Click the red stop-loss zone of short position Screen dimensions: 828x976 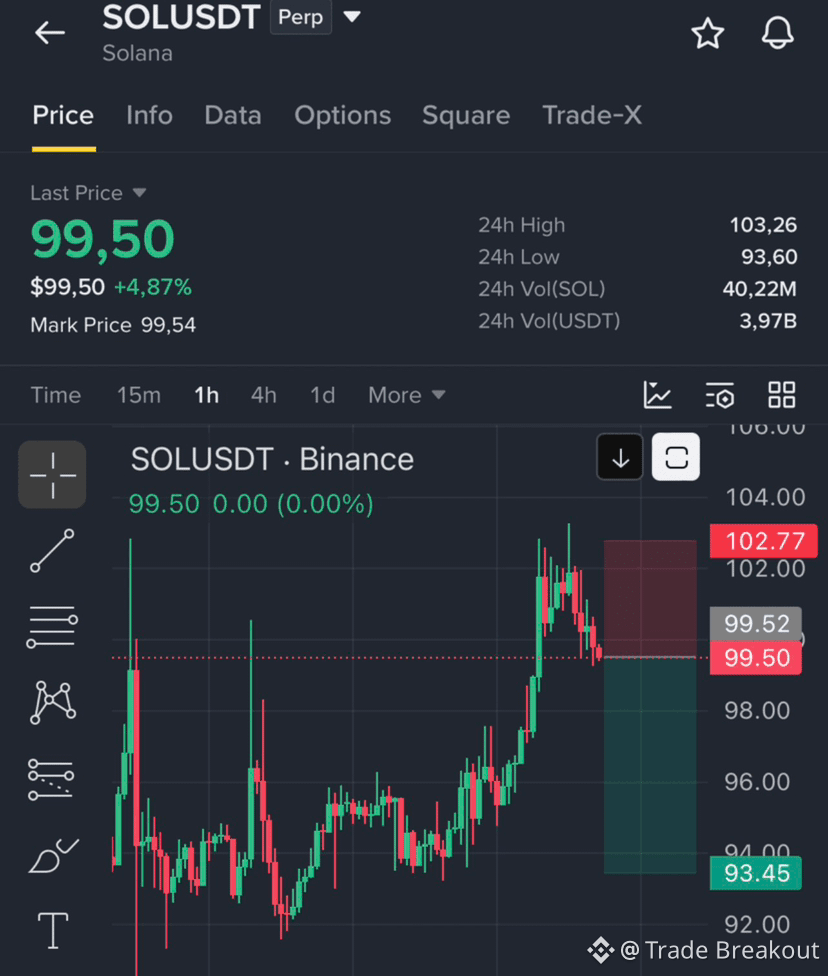click(x=650, y=598)
